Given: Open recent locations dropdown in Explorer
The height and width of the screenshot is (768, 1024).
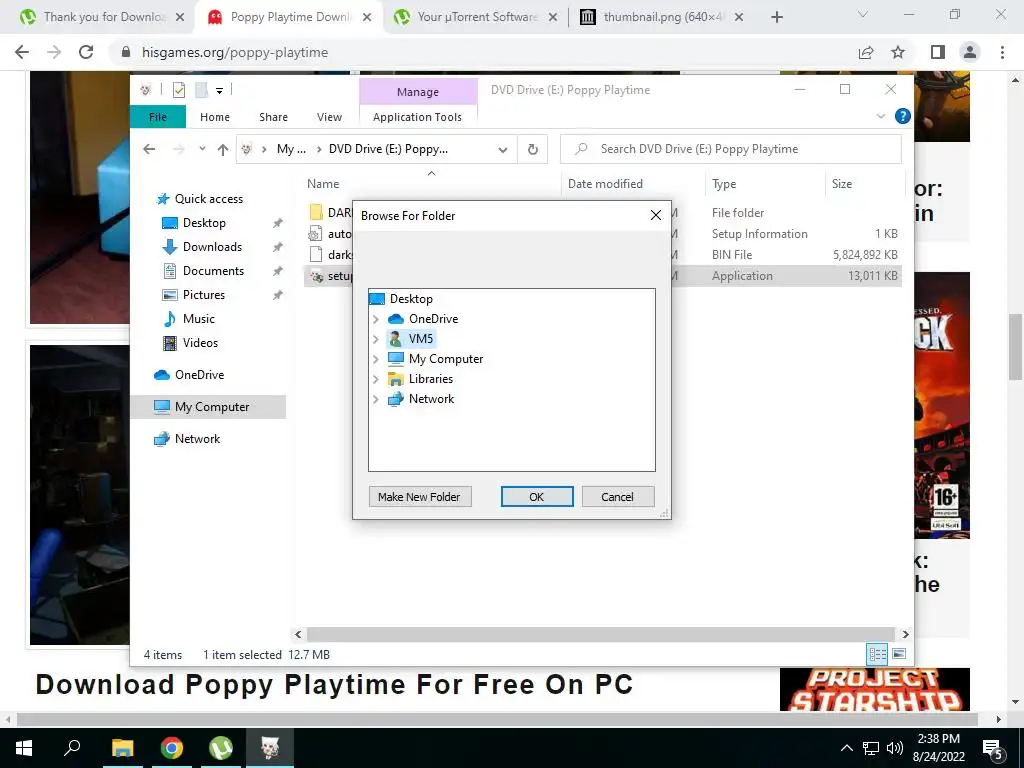Looking at the screenshot, I should click(202, 149).
